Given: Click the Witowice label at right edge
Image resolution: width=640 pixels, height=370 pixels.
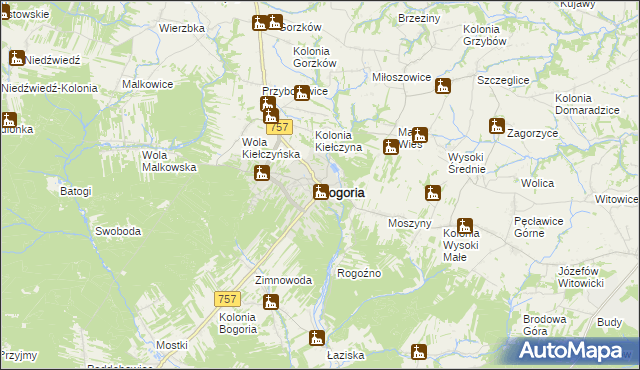Looking at the screenshot, I should coord(616,199).
